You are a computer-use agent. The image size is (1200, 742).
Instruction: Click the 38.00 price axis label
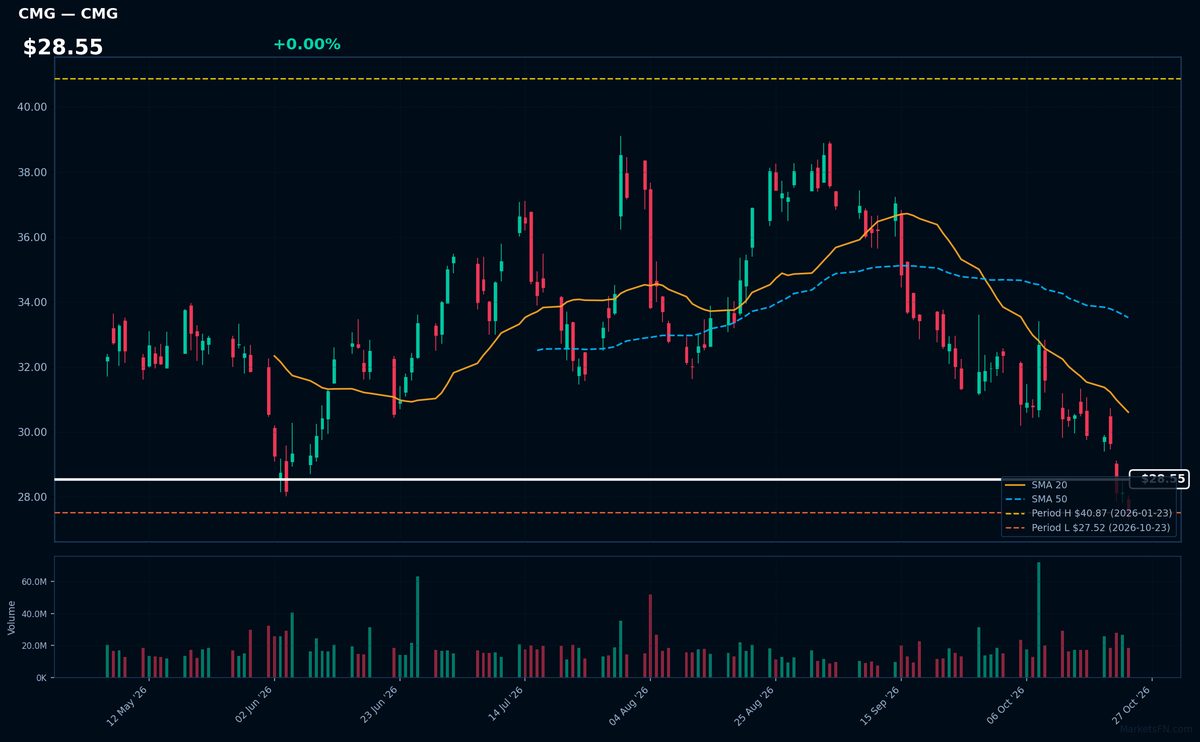pos(33,172)
